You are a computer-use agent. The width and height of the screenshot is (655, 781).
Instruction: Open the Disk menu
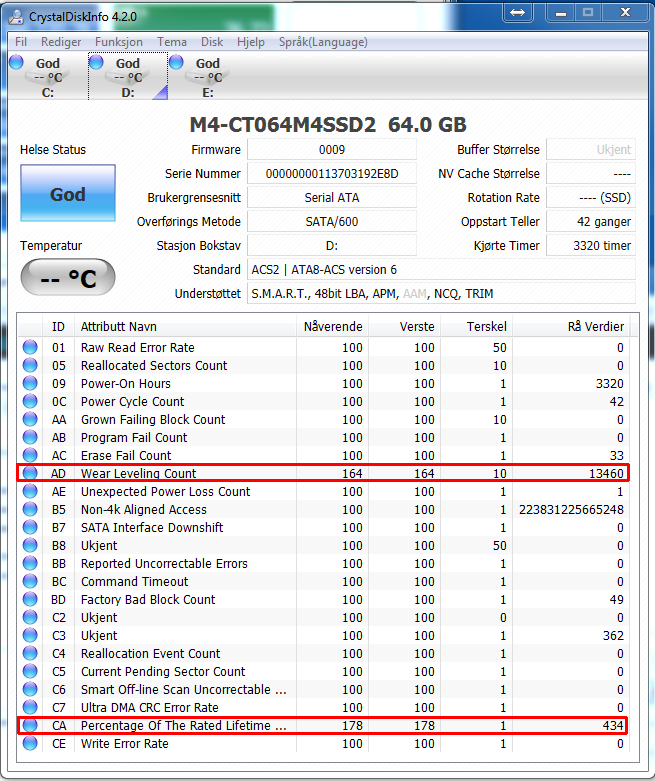click(x=212, y=42)
